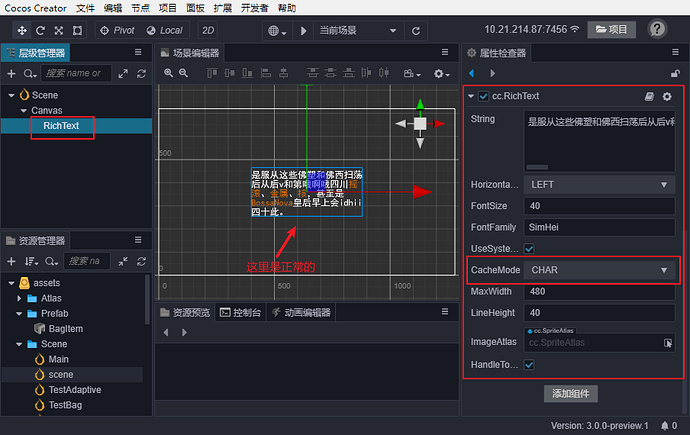Open the preview platform globe dropdown
Screen dimensions: 690x435
pyautogui.click(x=277, y=31)
